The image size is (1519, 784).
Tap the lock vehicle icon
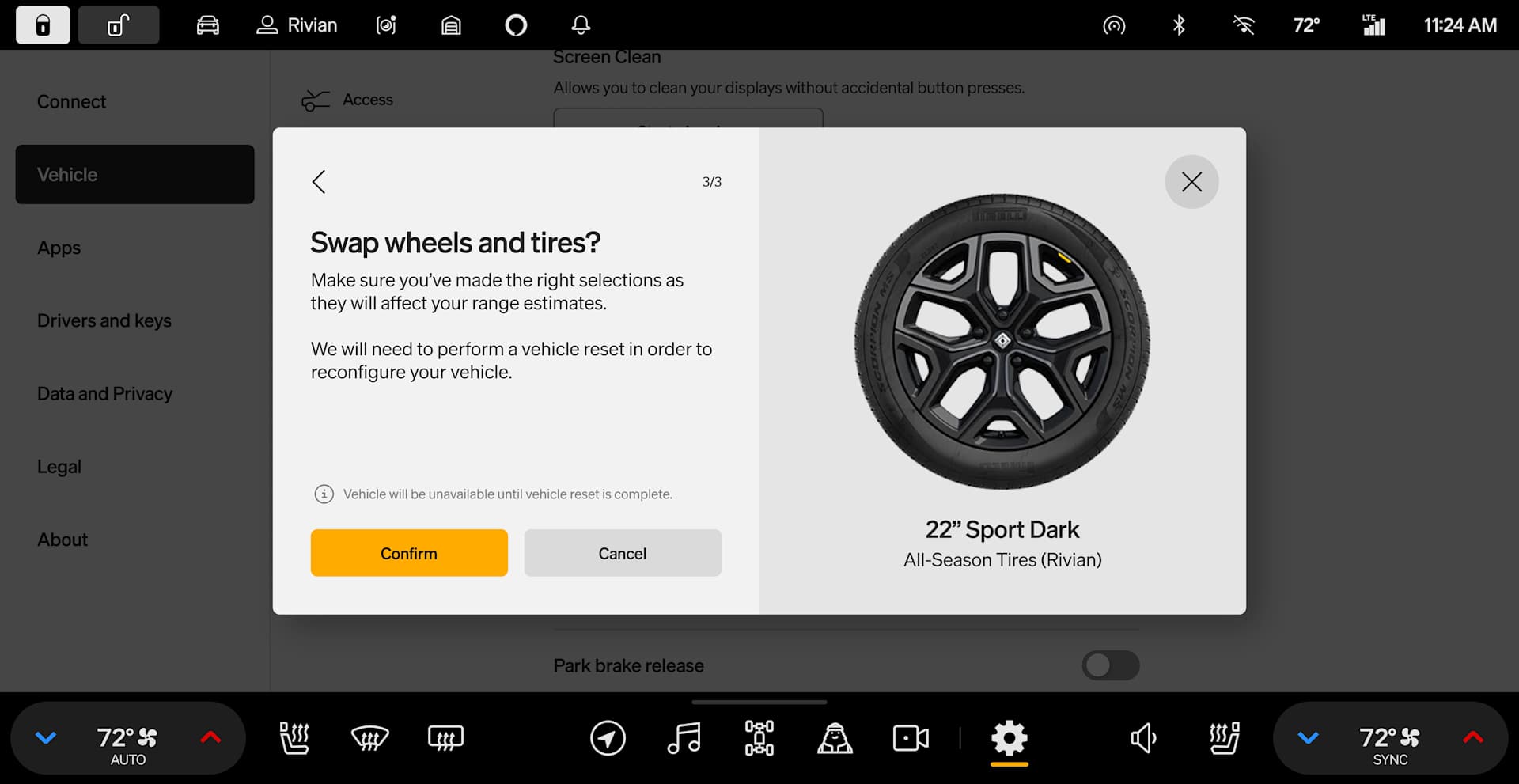click(x=43, y=25)
